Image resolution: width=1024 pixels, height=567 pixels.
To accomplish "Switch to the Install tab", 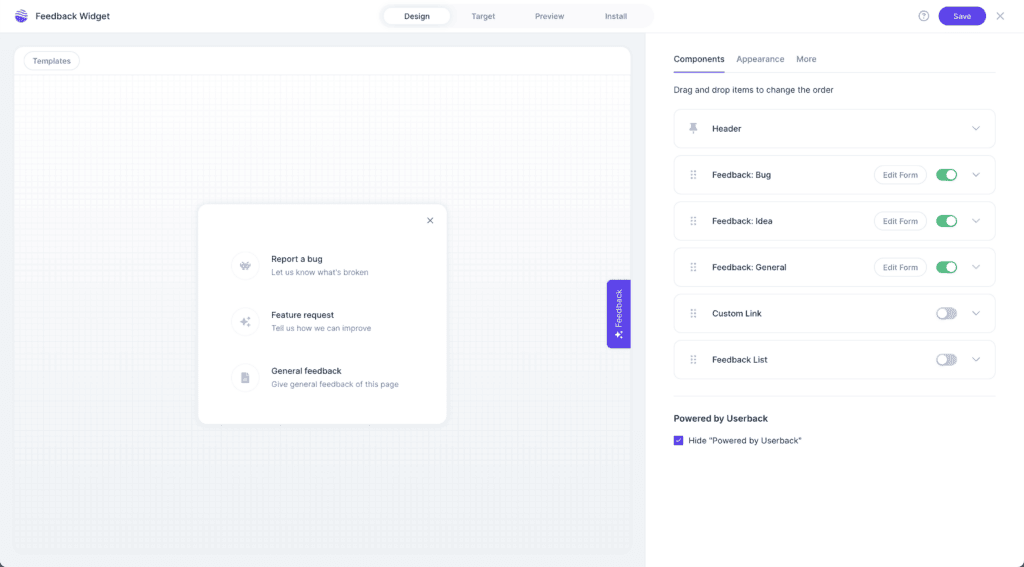I will (616, 16).
